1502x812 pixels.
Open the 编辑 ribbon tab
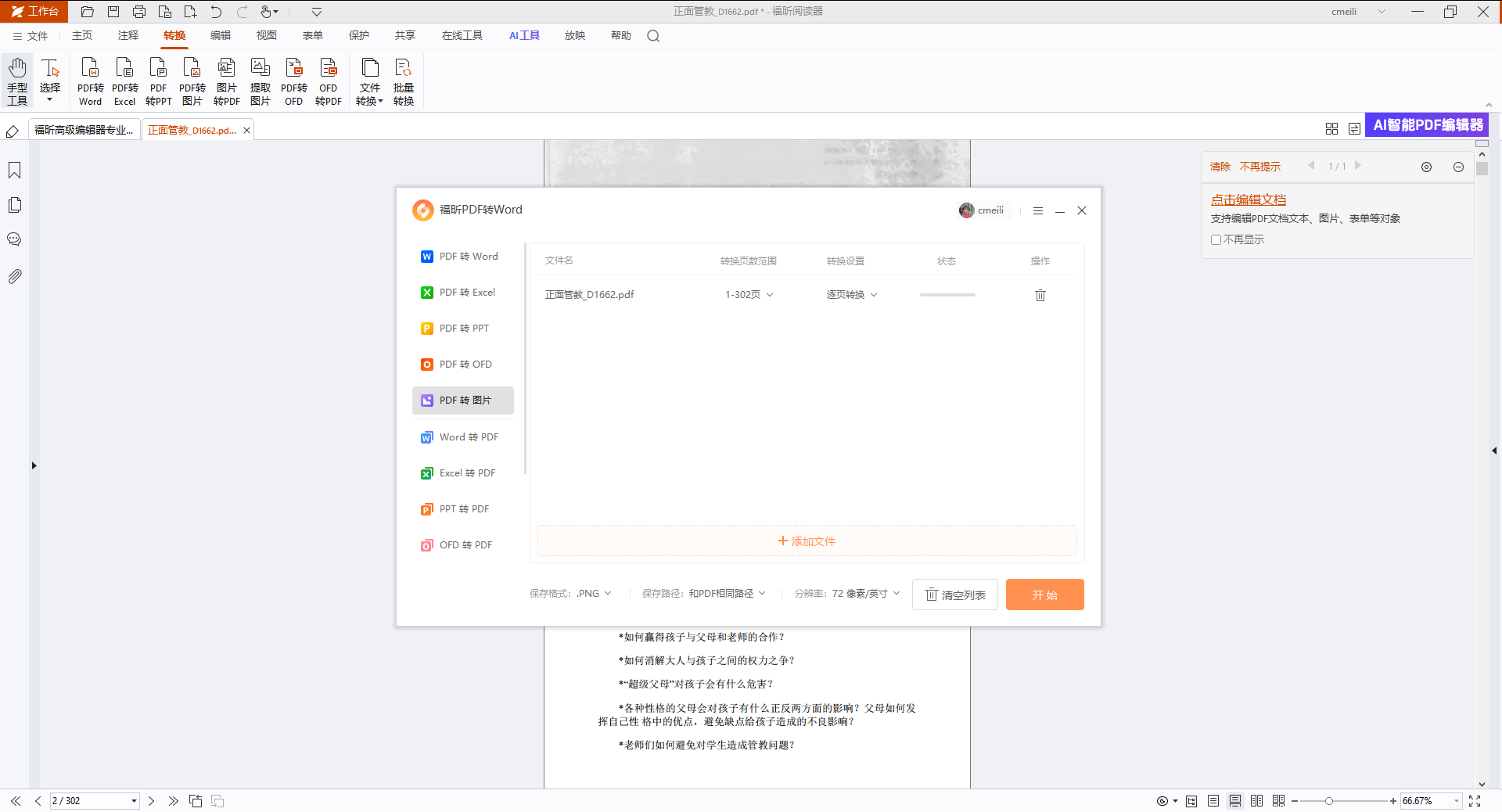(x=221, y=36)
